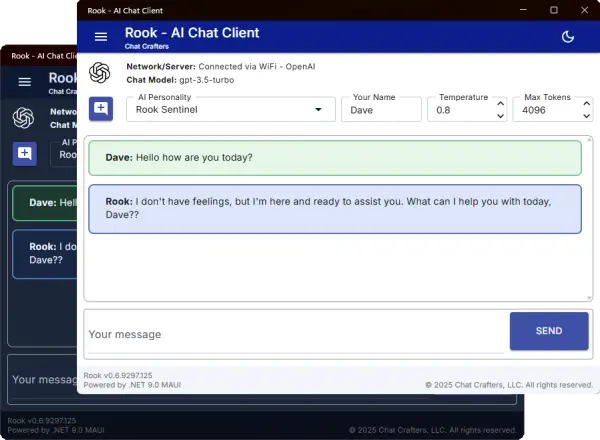Click the chat scrollbar up arrow
The width and height of the screenshot is (600, 440).
click(589, 140)
